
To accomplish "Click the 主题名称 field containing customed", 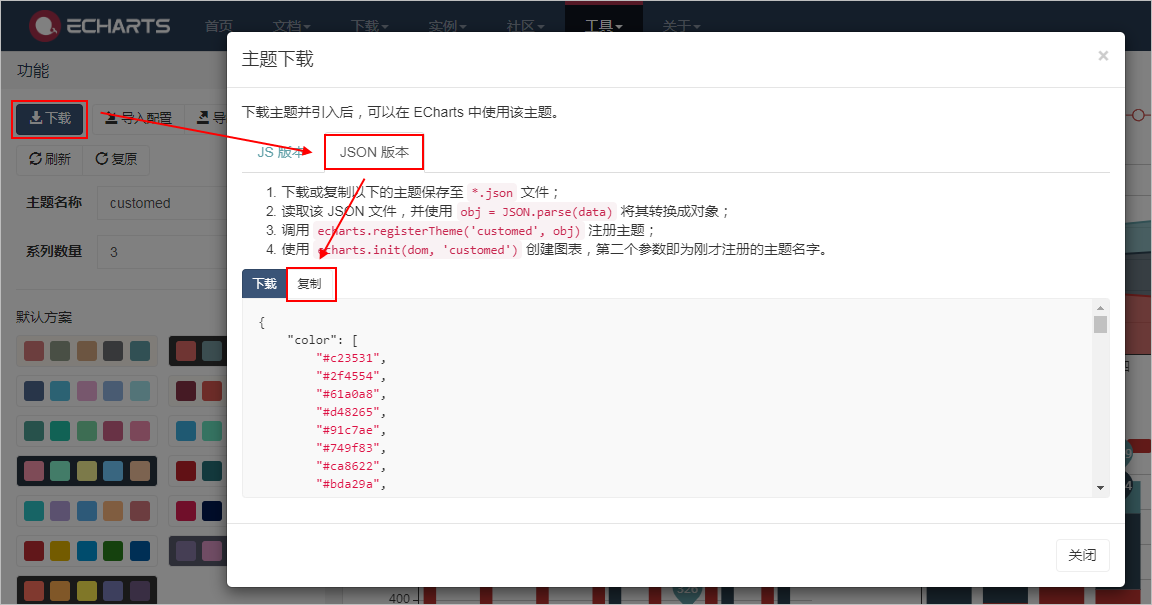I will [162, 204].
